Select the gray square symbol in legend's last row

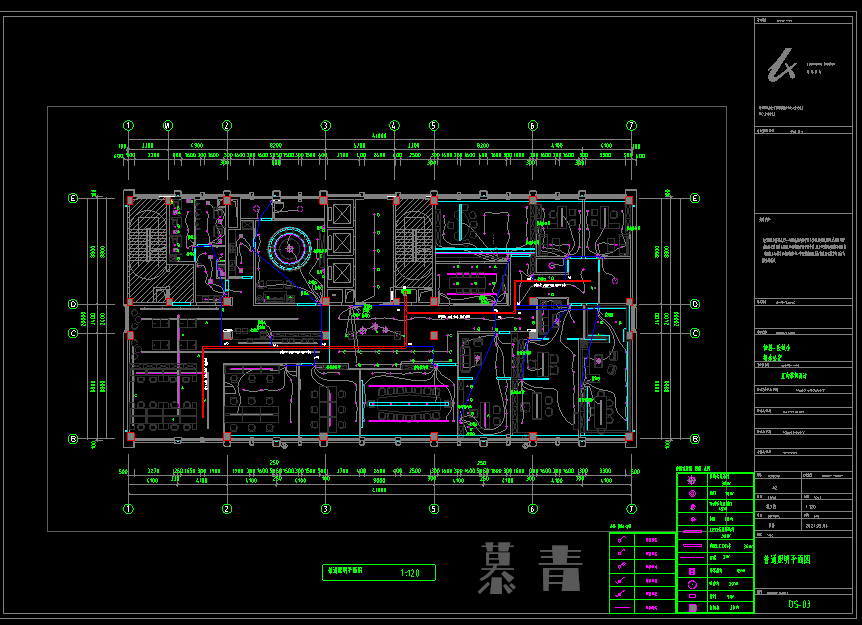pos(691,606)
